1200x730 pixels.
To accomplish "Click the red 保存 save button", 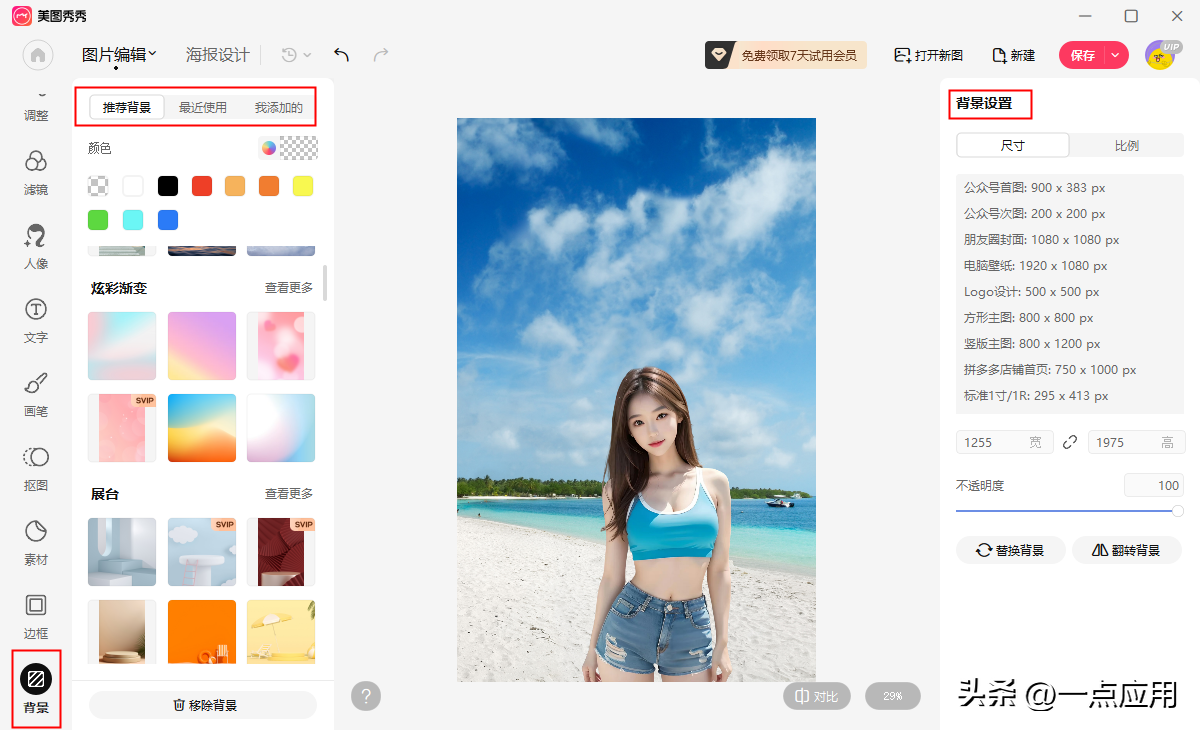I will [x=1083, y=55].
